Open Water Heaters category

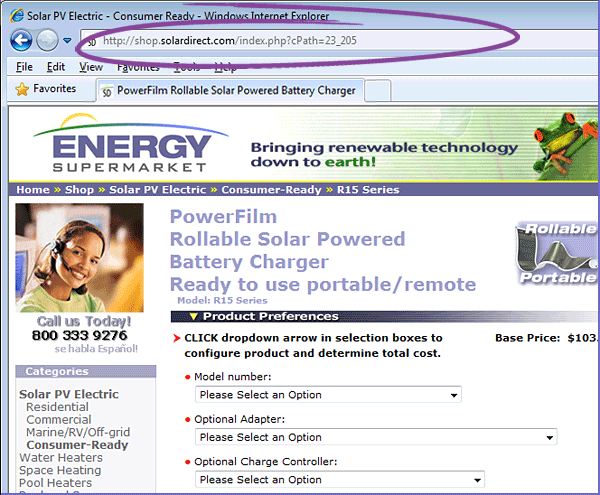(61, 458)
